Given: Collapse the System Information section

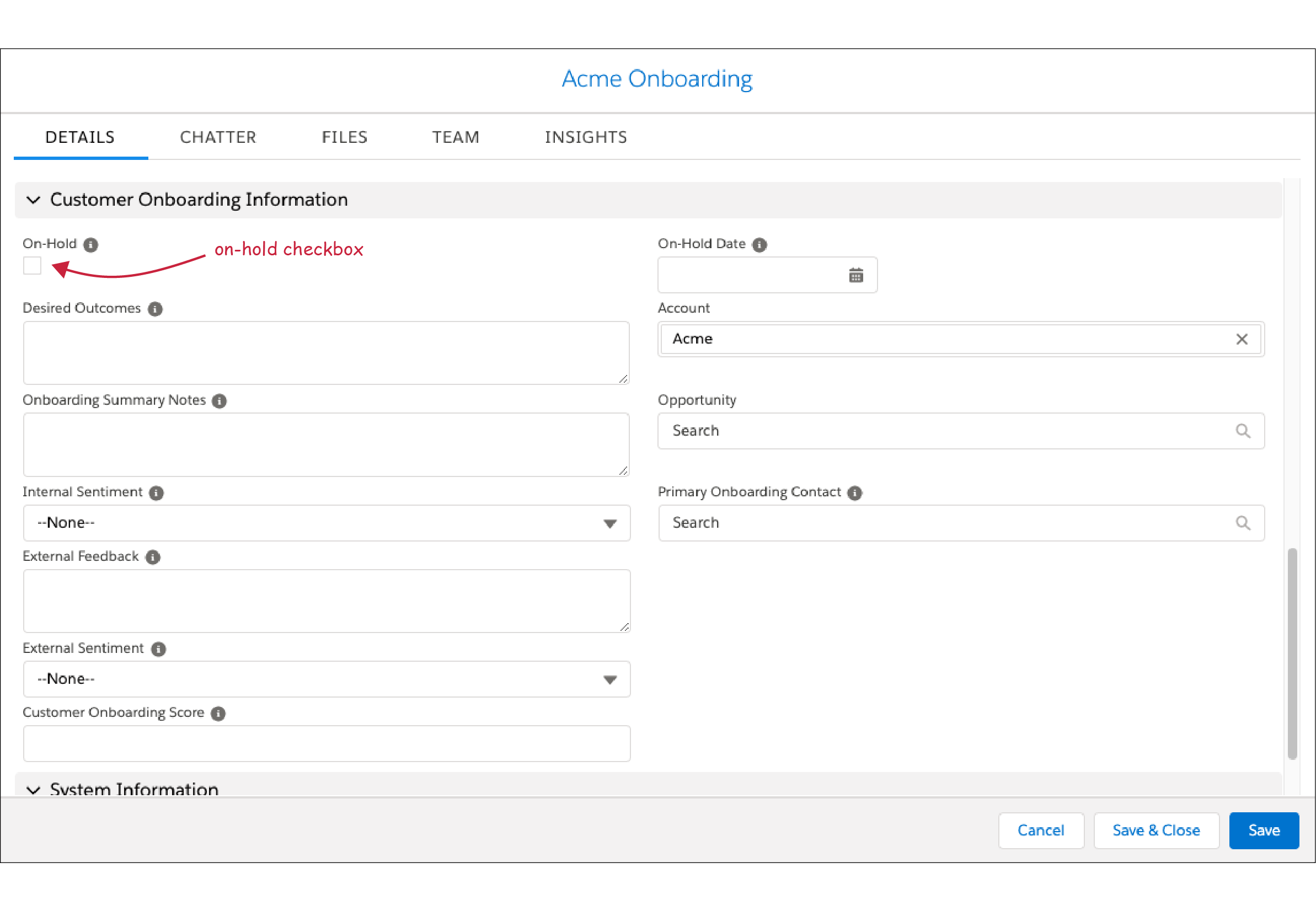Looking at the screenshot, I should [34, 791].
